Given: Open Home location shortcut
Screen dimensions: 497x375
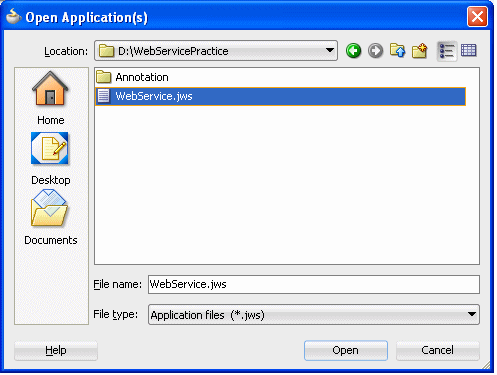Looking at the screenshot, I should [x=50, y=98].
